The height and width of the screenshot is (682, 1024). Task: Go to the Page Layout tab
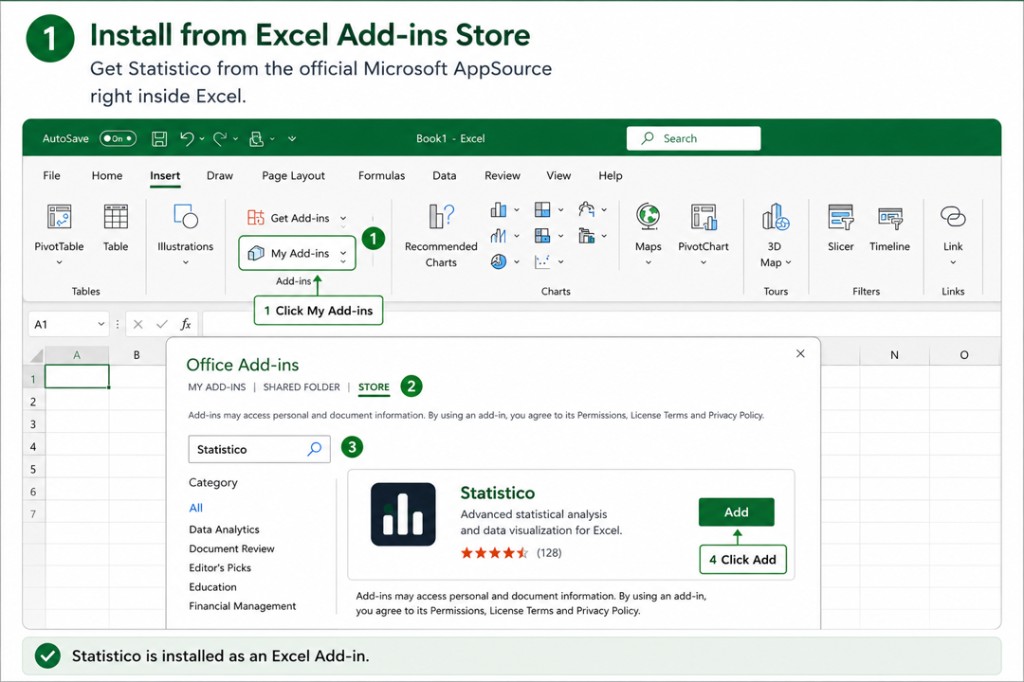coord(293,176)
